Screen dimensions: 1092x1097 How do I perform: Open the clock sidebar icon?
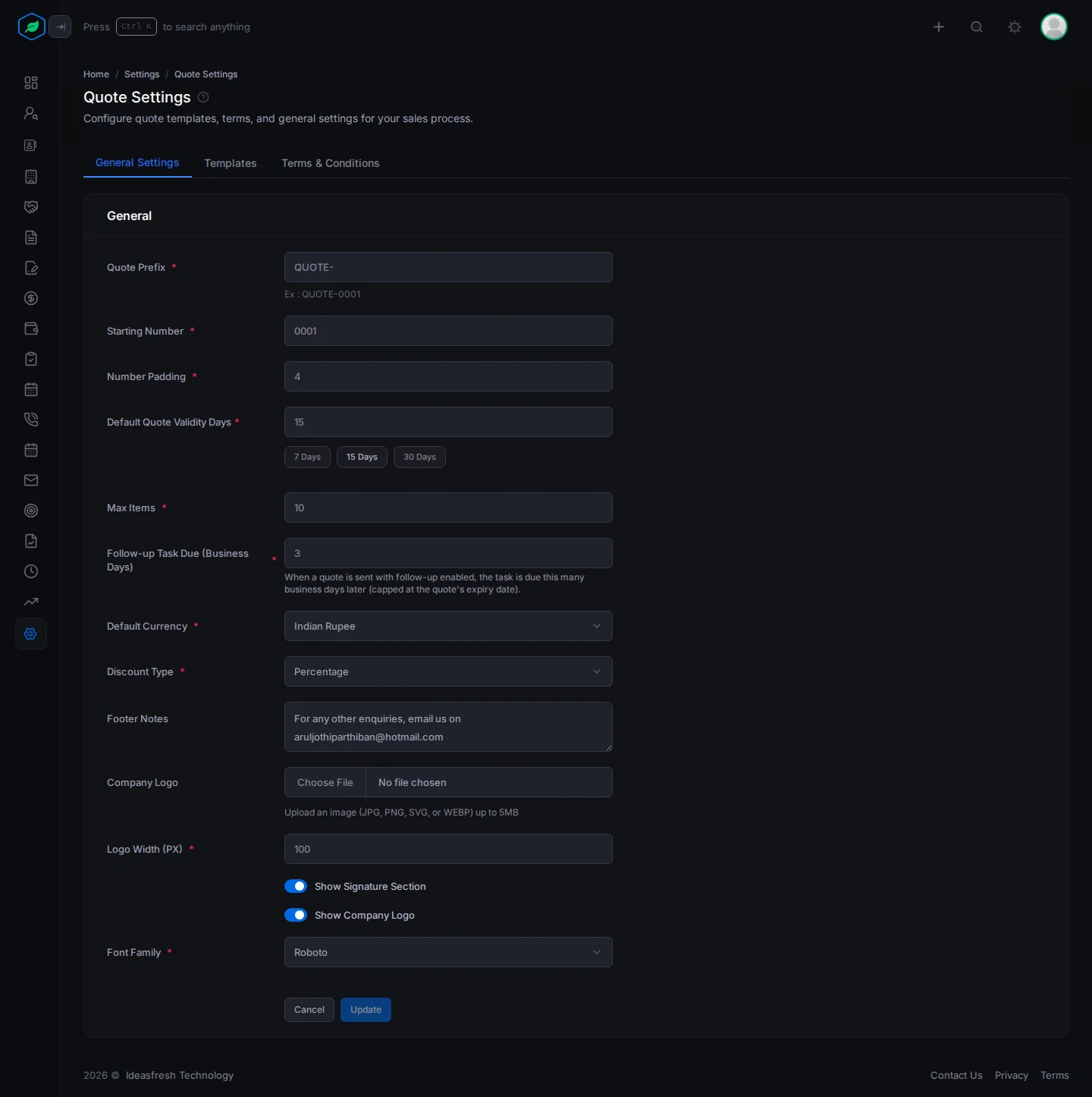(31, 571)
